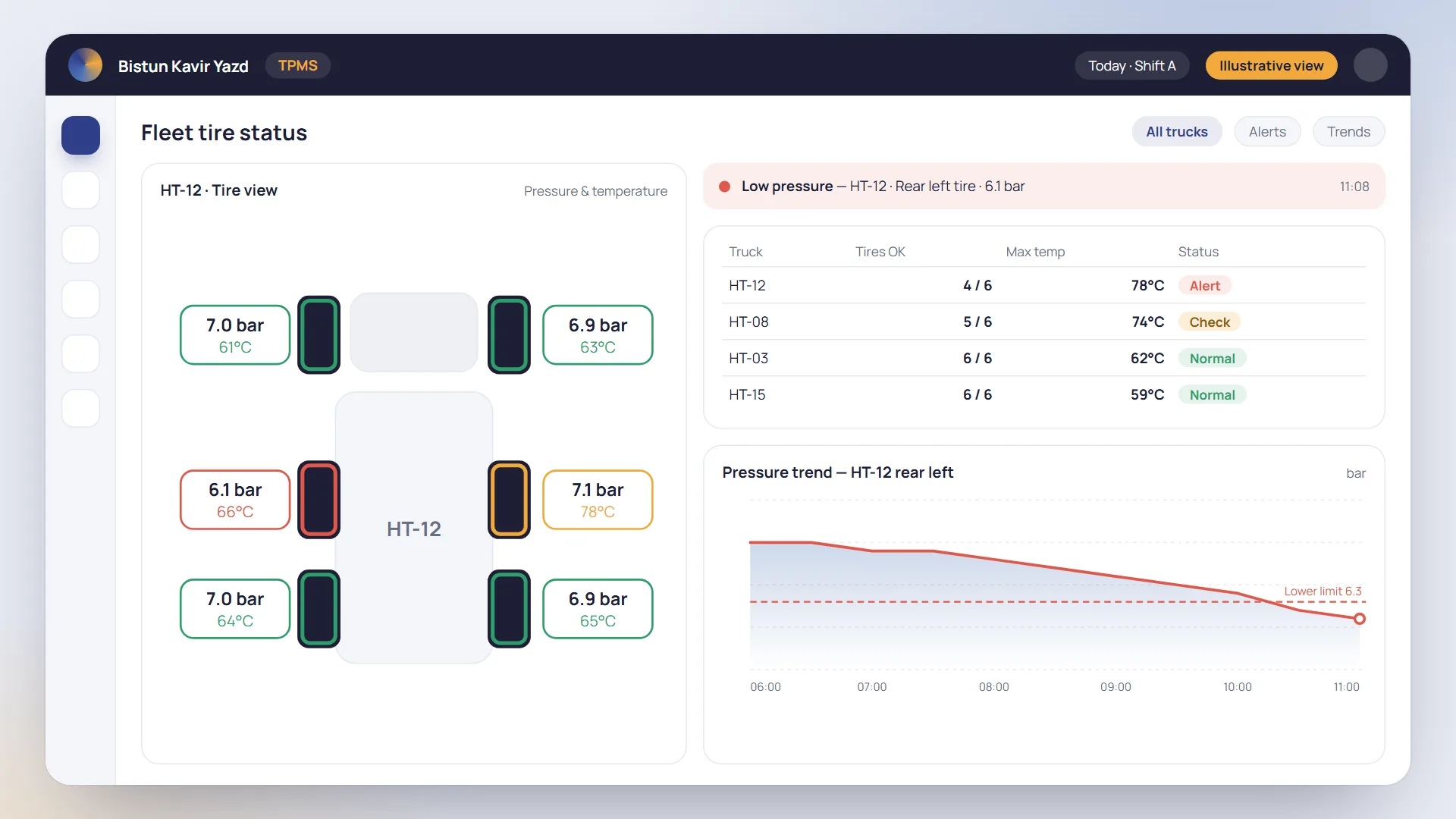Click the Bistun Kavir Yazd logo orb

[x=85, y=65]
